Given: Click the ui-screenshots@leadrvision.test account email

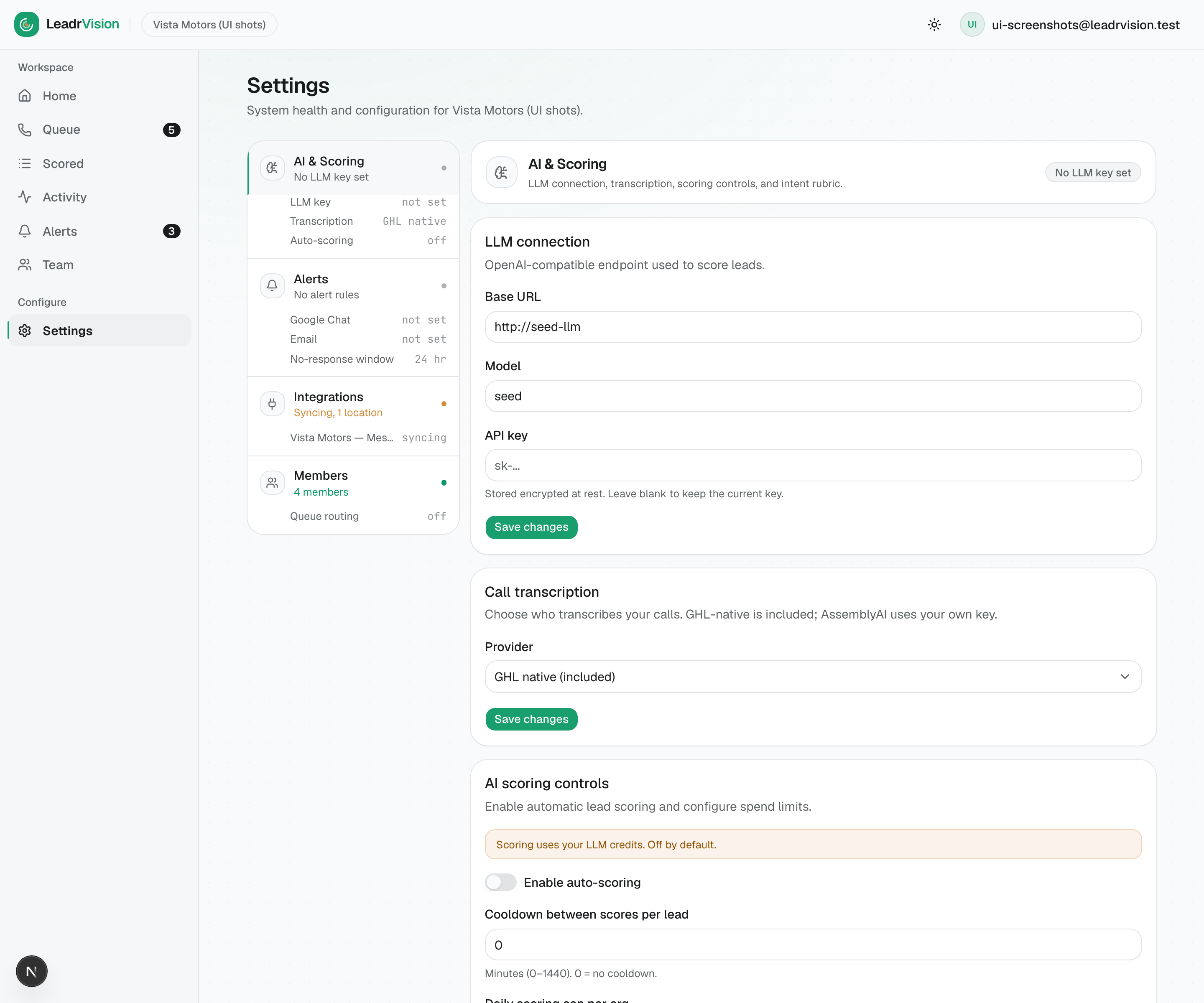Looking at the screenshot, I should tap(1085, 25).
